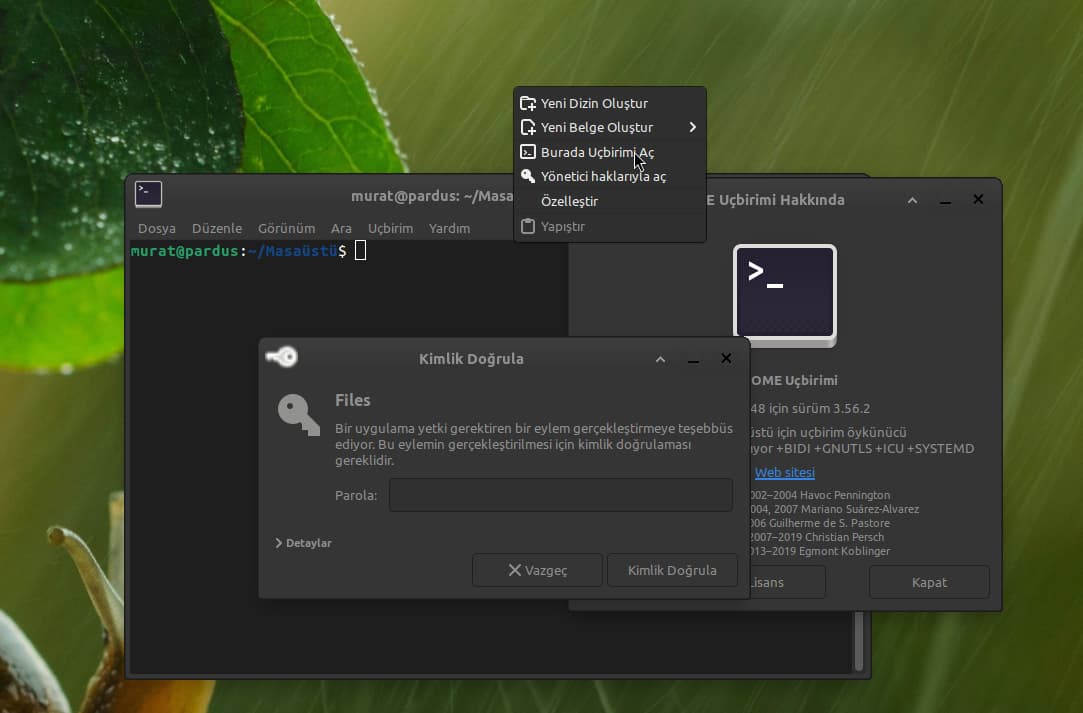
Task: Click the new document icon beside Yeni Belge Oluştur
Action: pyautogui.click(x=528, y=128)
